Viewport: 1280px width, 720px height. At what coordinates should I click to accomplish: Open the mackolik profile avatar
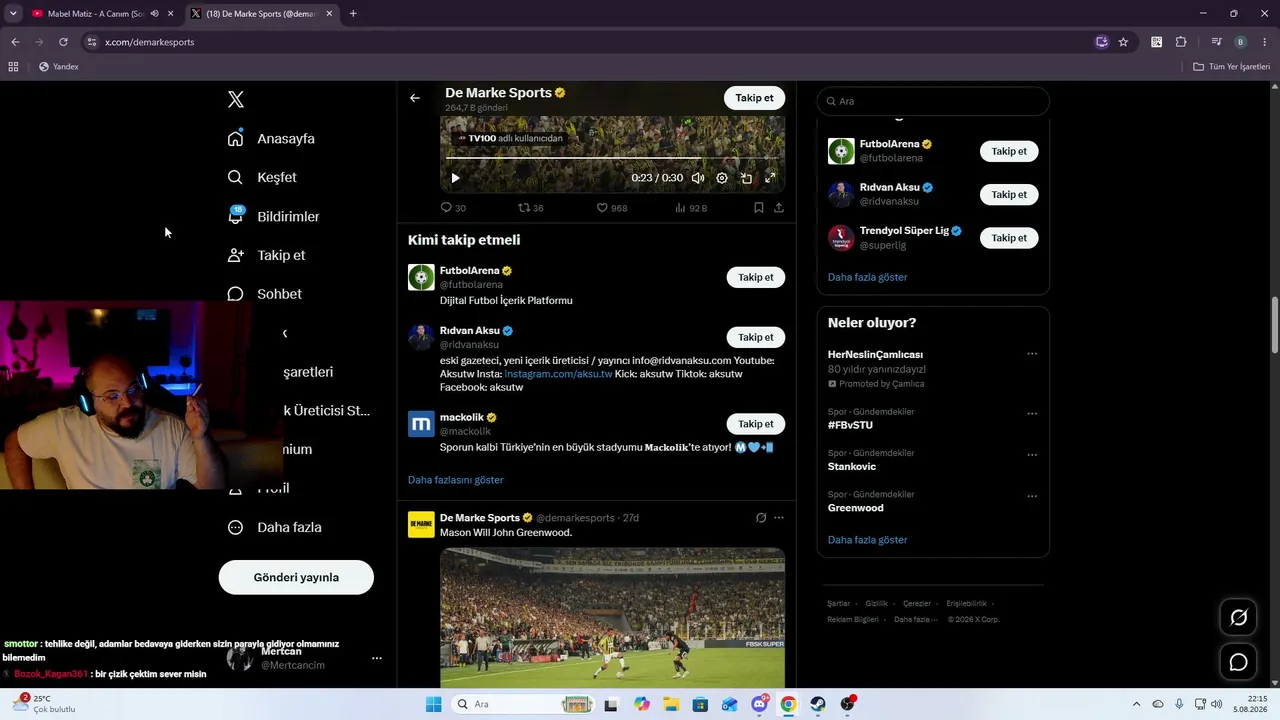click(x=421, y=424)
